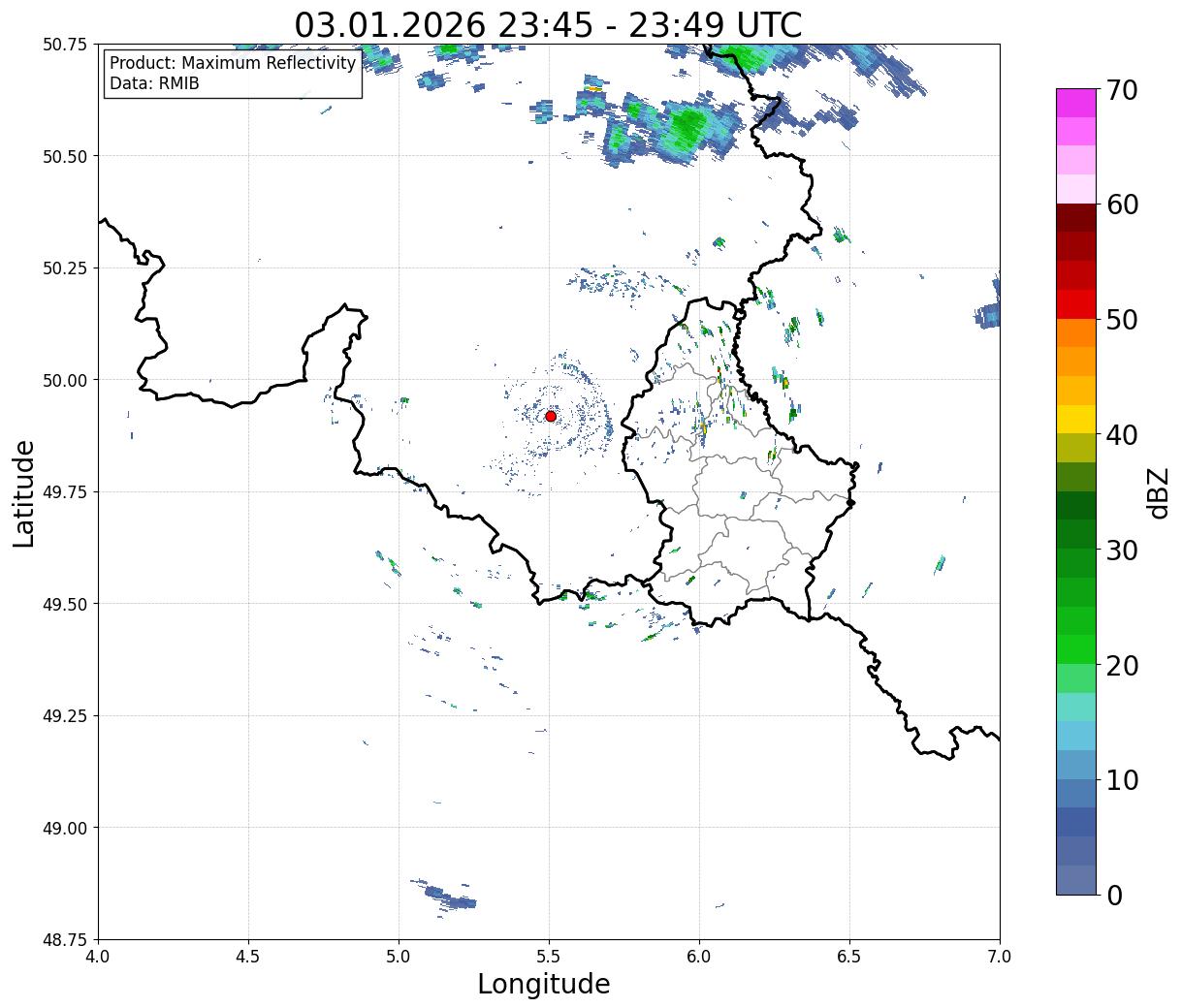Click the turquoise swatch near 16 dBZ
Viewport: 1182px width, 1008px height.
[1076, 708]
